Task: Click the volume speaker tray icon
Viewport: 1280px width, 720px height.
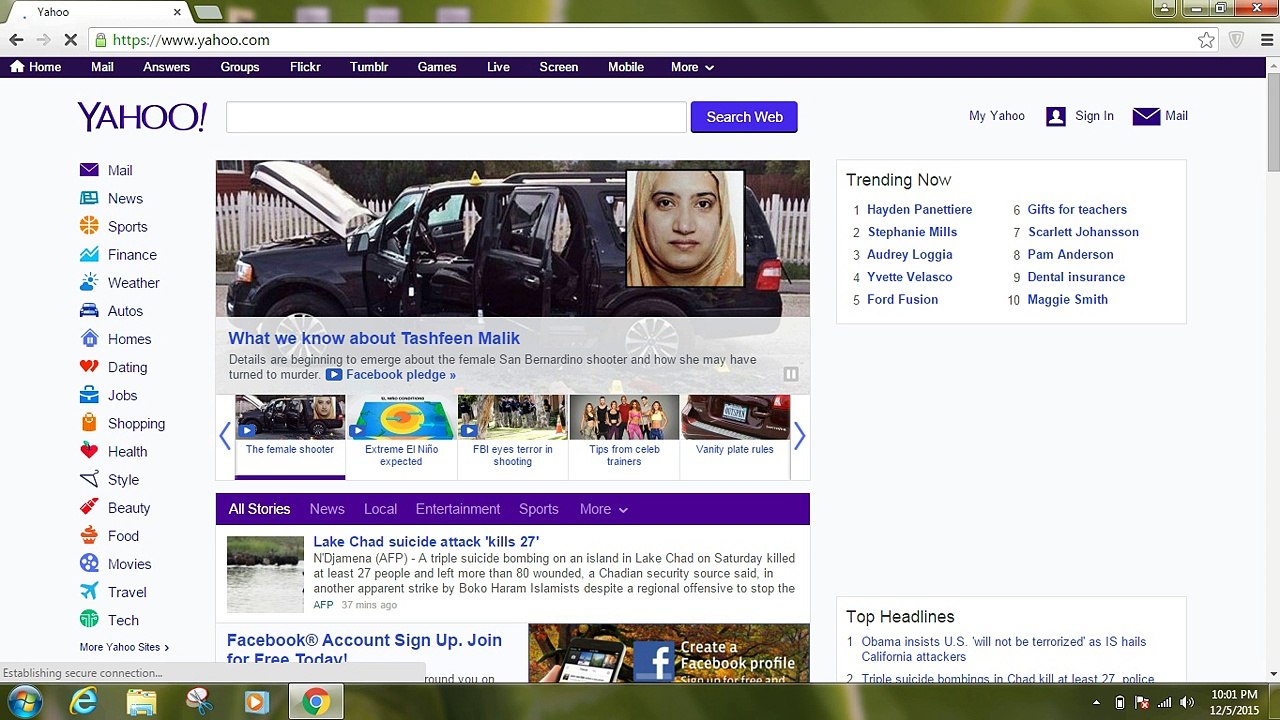Action: click(x=1187, y=702)
